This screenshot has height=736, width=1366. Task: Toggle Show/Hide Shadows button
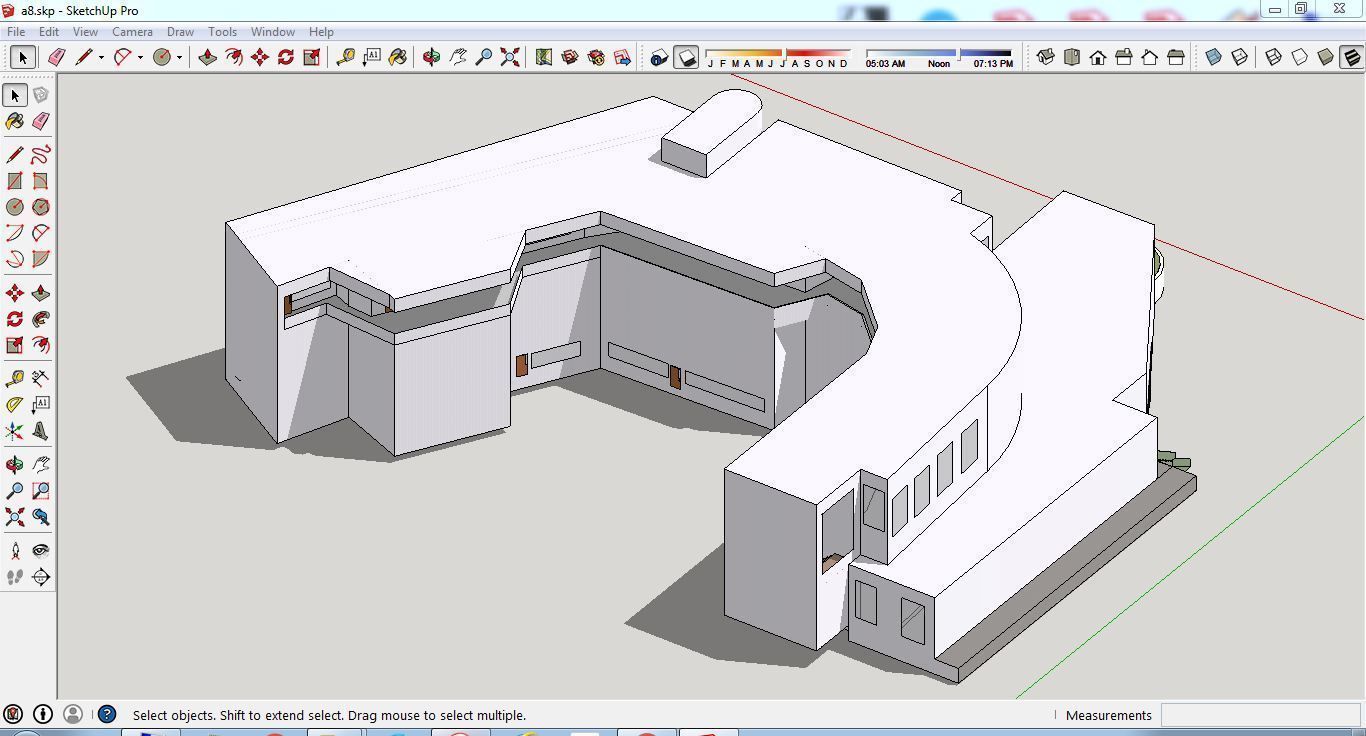click(686, 57)
